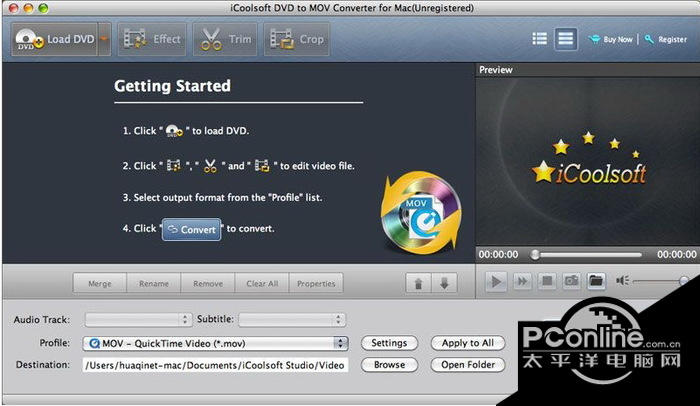
Task: Move selected item up with arrow
Action: coord(418,283)
